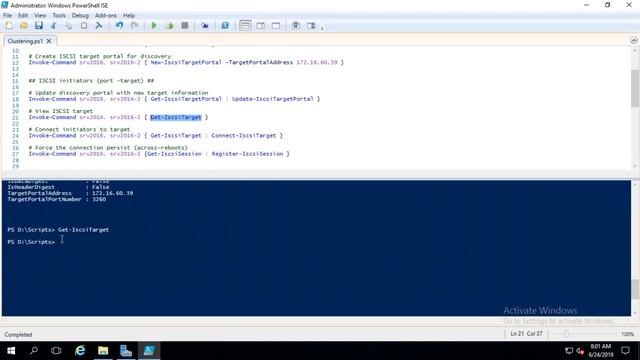Image resolution: width=640 pixels, height=360 pixels.
Task: Click the Redo arrow icon
Action: point(134,26)
